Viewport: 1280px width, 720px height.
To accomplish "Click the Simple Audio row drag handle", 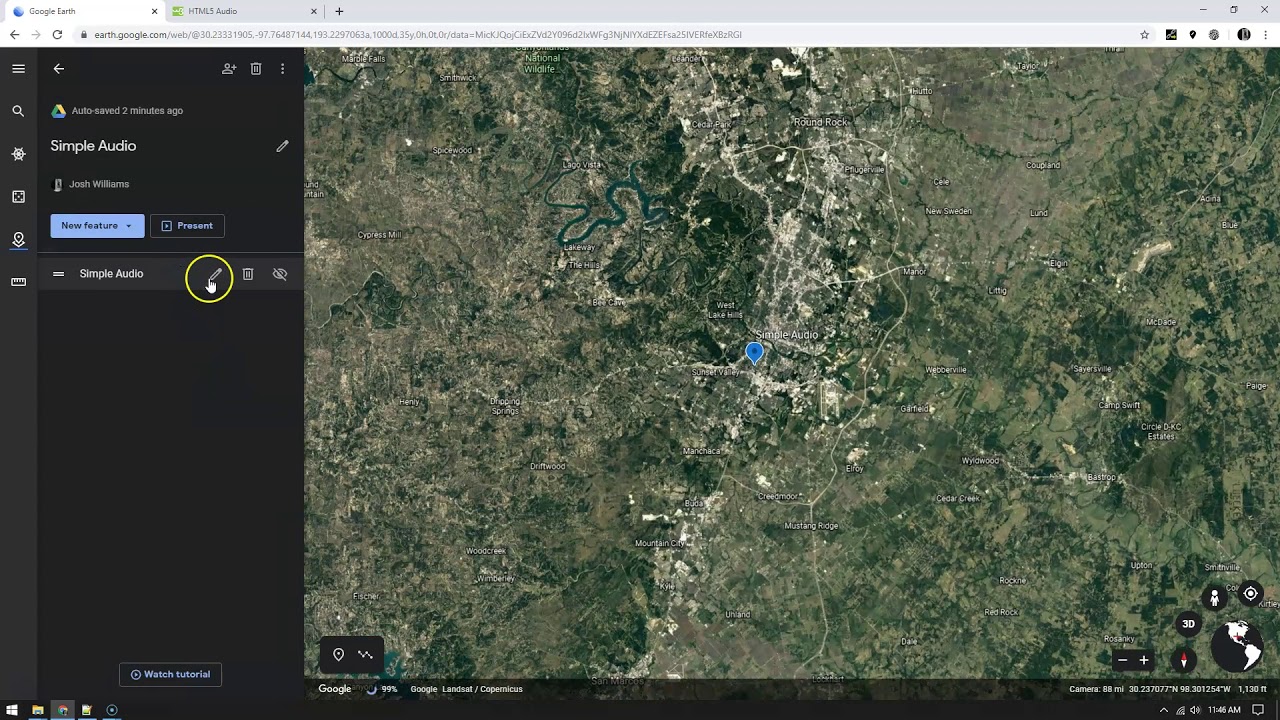I will 59,274.
